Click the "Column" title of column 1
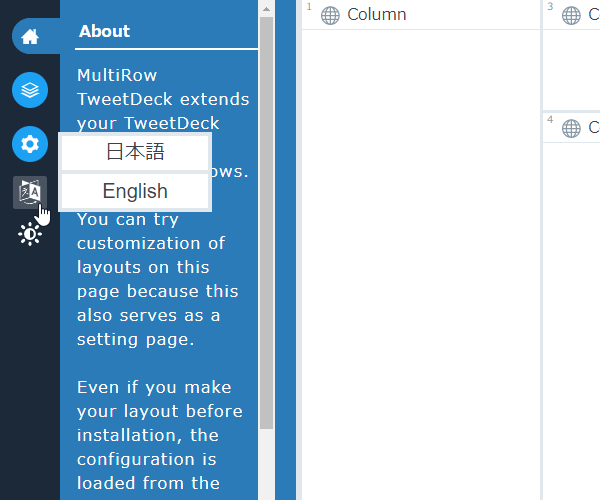 click(x=377, y=15)
